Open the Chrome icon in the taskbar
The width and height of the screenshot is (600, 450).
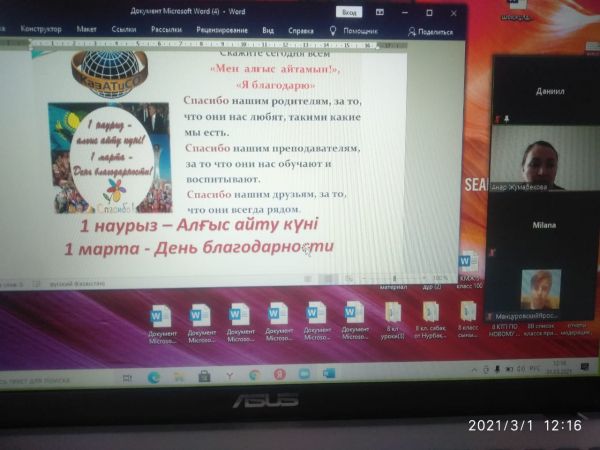[254, 375]
